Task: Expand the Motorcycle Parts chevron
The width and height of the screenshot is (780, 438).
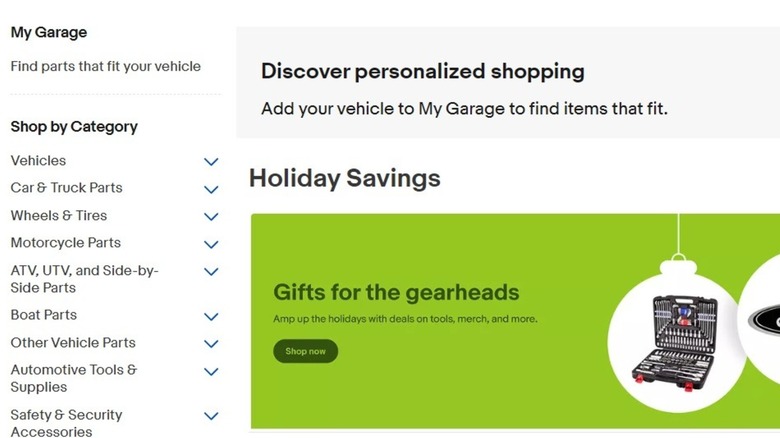Action: click(211, 244)
